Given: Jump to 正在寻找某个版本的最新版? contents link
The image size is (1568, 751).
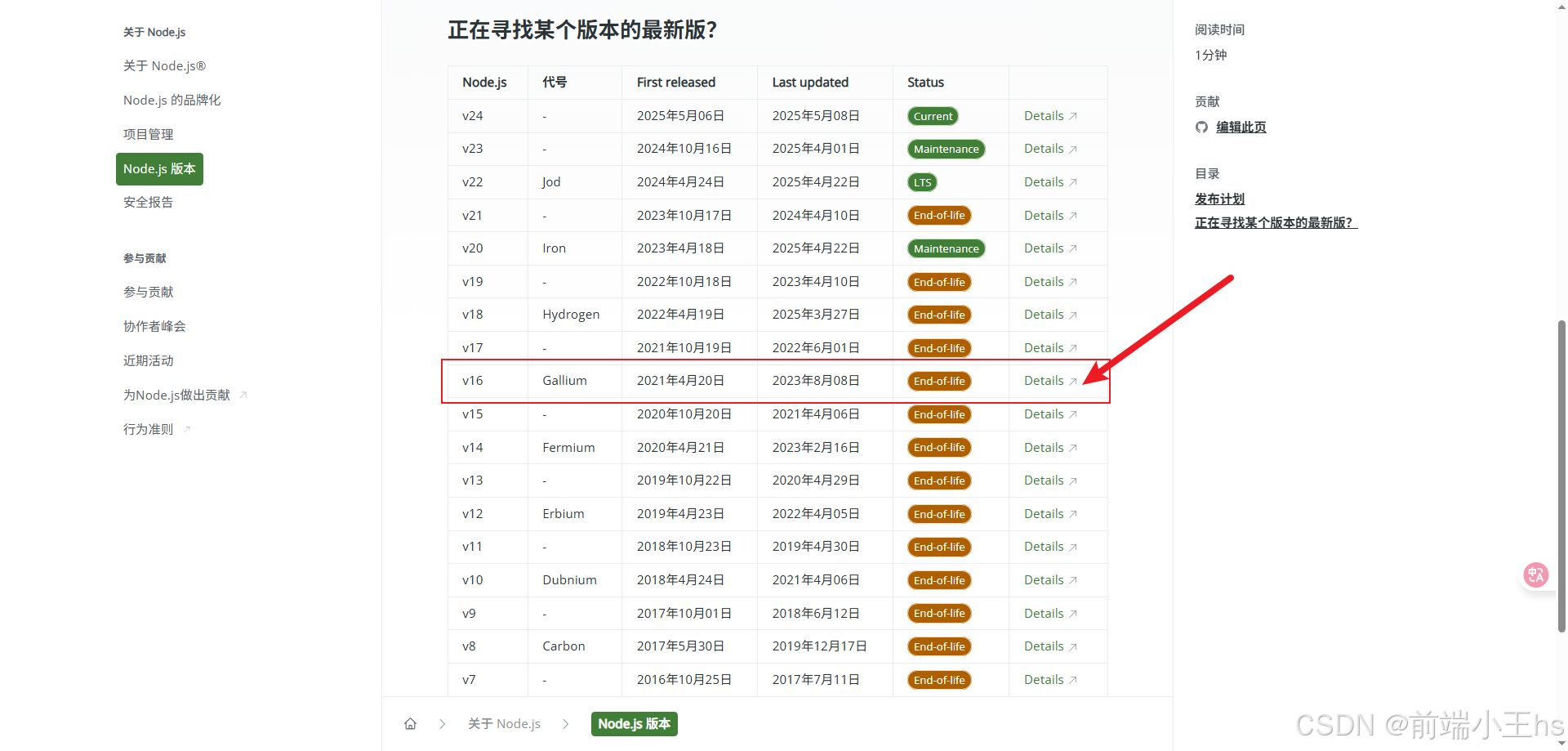Looking at the screenshot, I should pos(1276,223).
